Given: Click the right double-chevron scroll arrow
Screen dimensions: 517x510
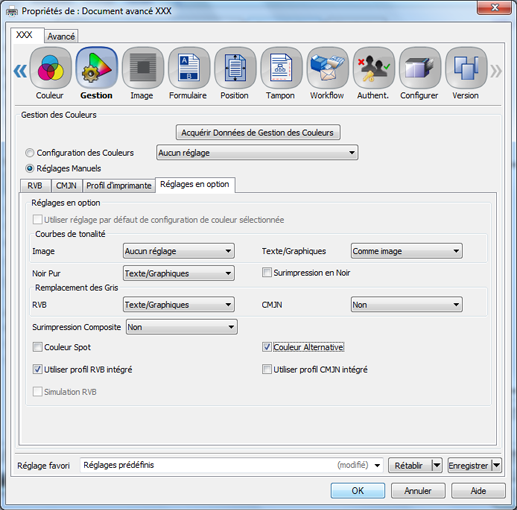Looking at the screenshot, I should (496, 71).
